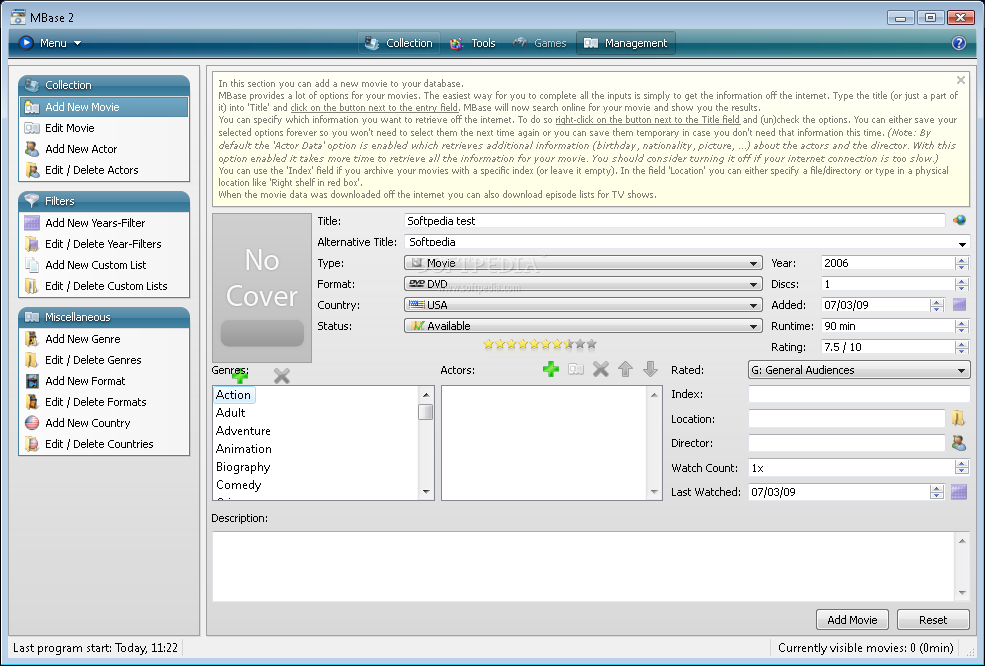Adjust the Watch Count stepper
The width and height of the screenshot is (985, 666).
[x=961, y=467]
